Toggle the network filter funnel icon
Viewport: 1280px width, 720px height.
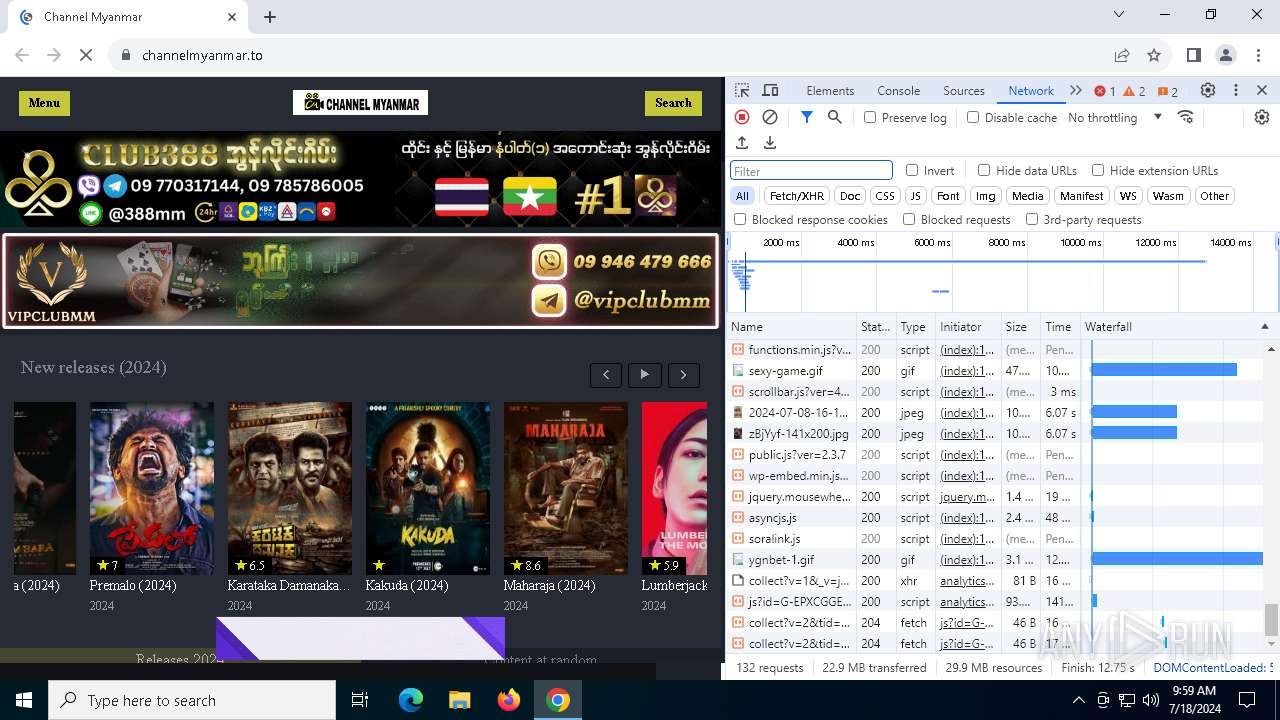pos(807,117)
